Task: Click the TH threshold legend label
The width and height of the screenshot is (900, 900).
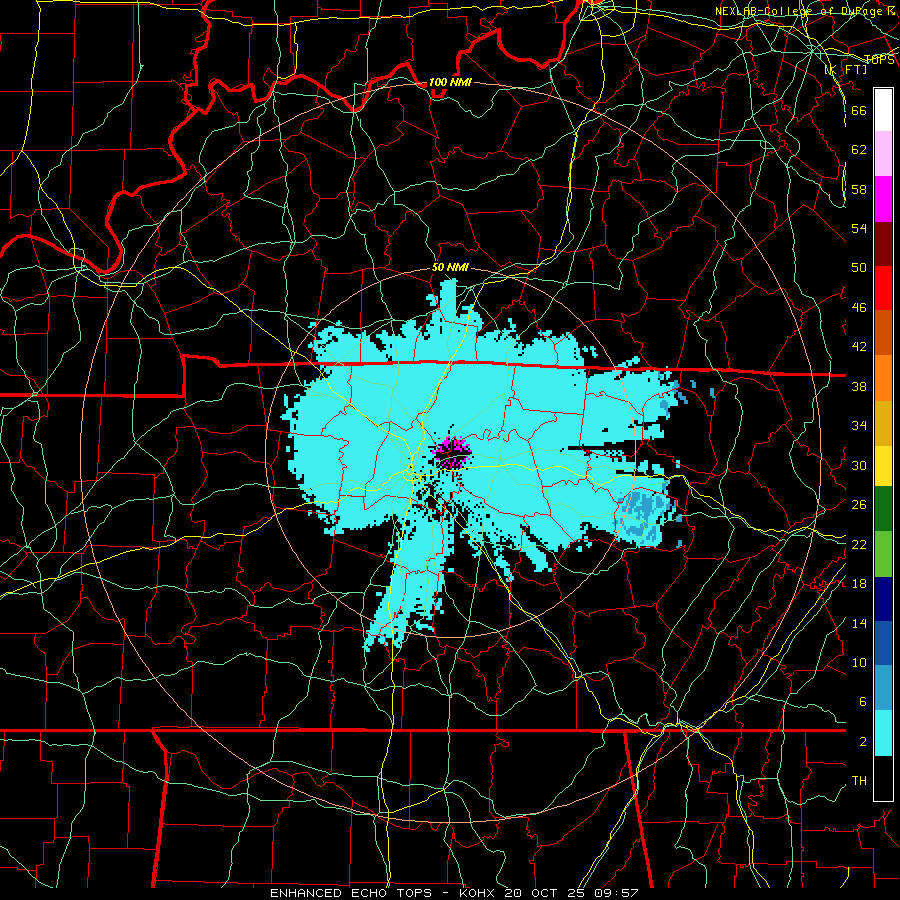Action: point(859,781)
